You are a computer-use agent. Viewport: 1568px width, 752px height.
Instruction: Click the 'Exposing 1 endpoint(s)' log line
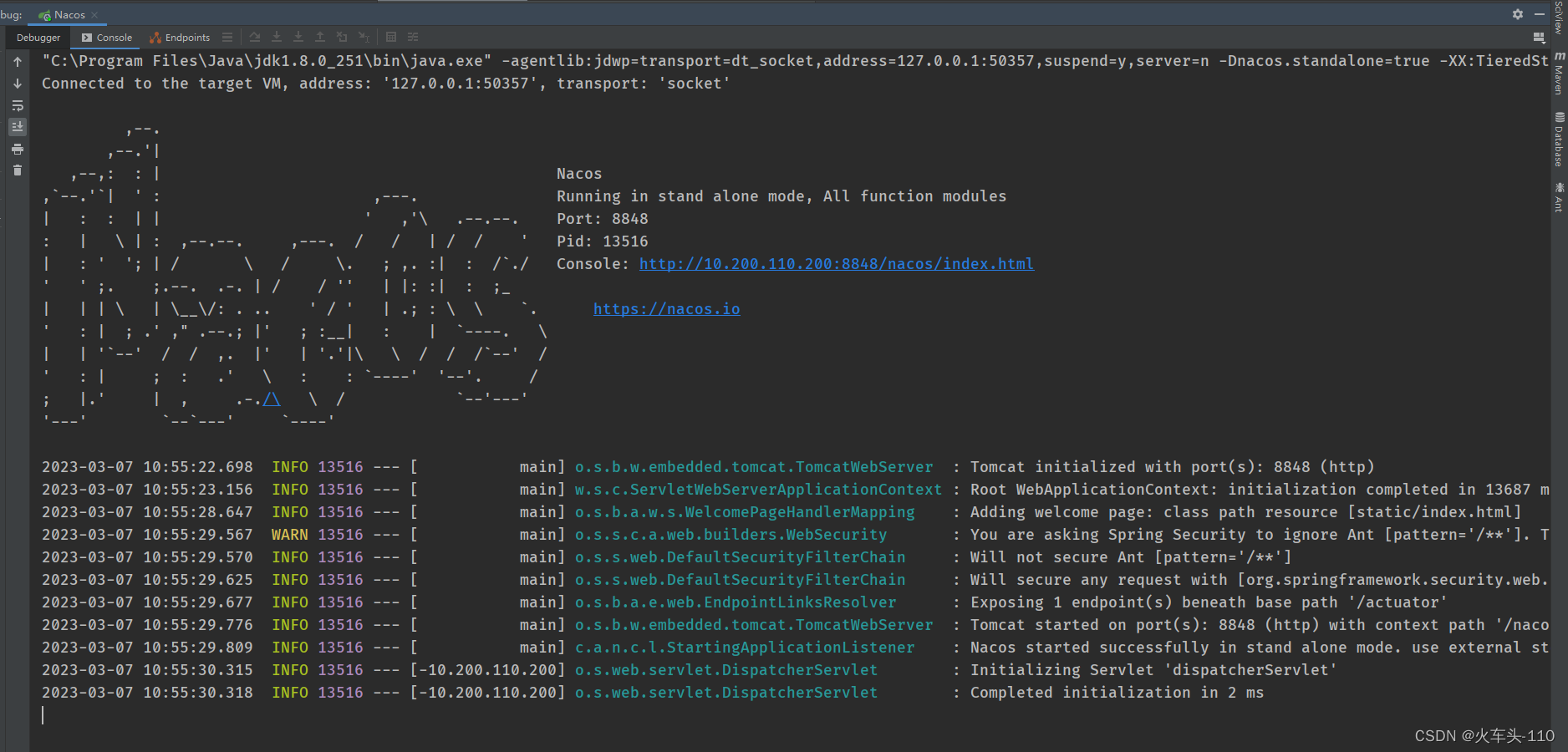(744, 602)
